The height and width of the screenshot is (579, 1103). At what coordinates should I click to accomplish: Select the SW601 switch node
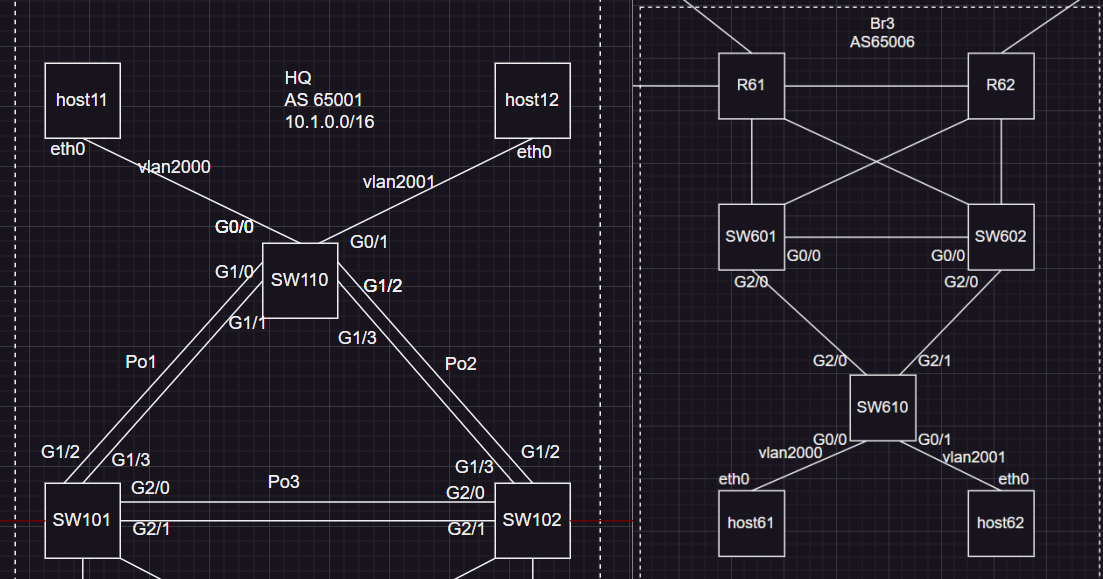pyautogui.click(x=751, y=237)
